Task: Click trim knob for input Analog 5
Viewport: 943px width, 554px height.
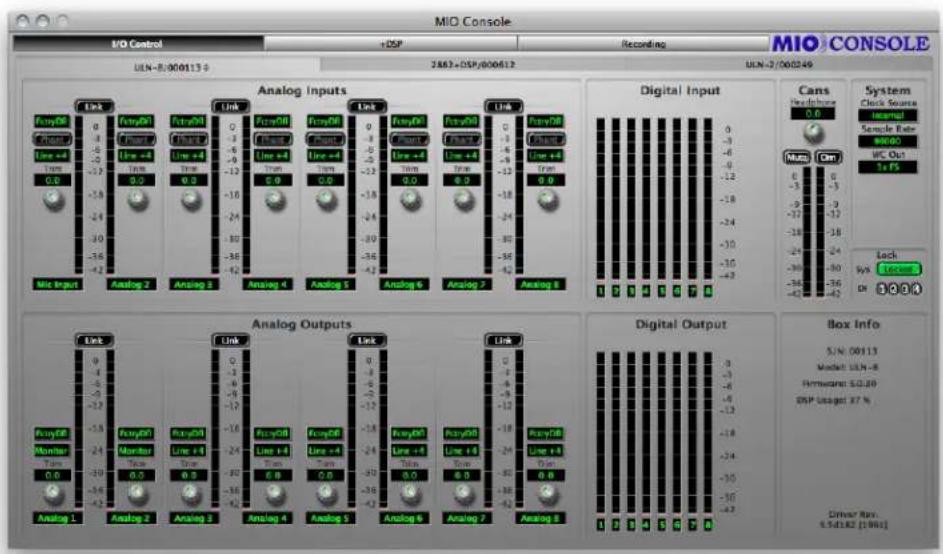Action: pyautogui.click(x=327, y=199)
